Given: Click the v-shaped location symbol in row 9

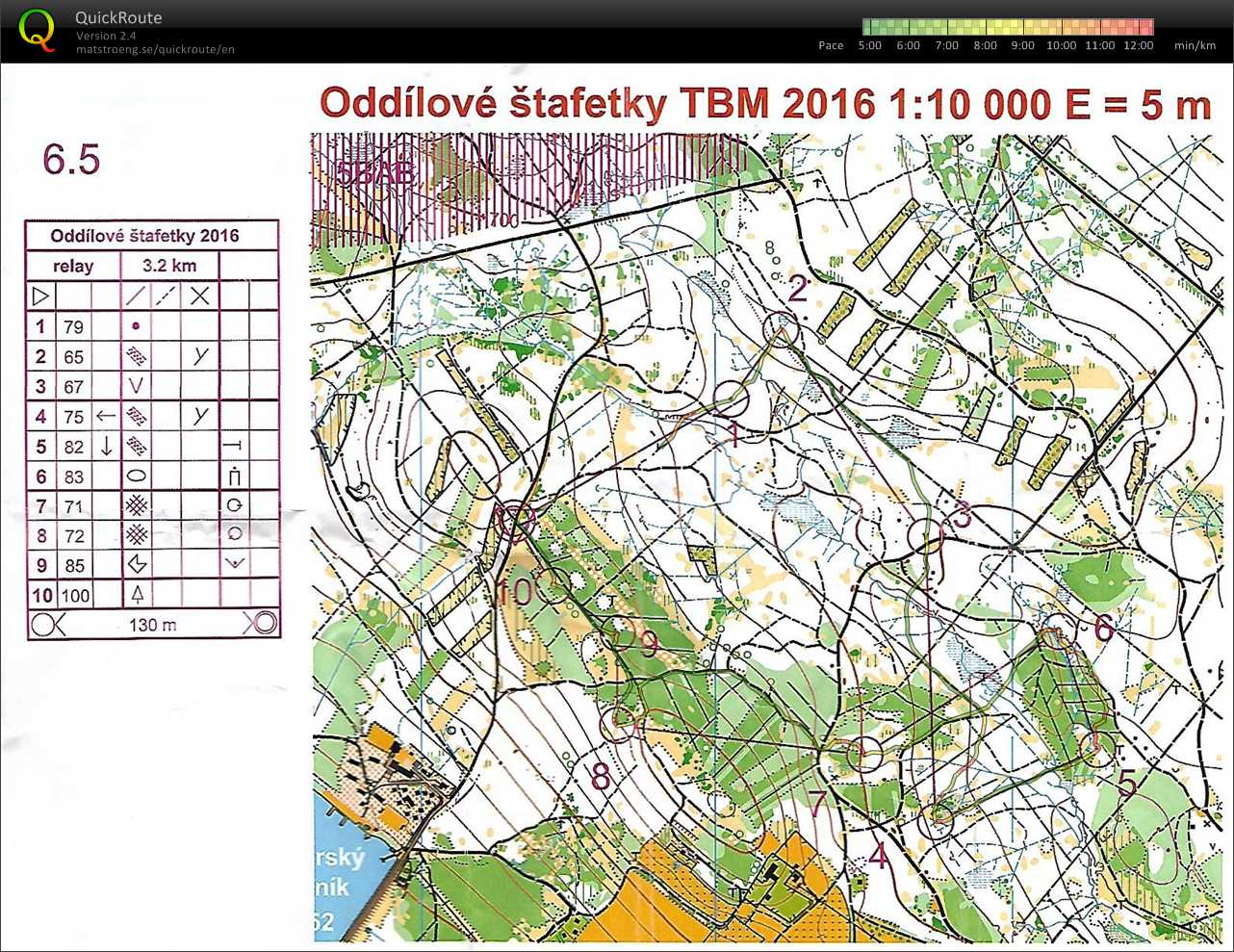Looking at the screenshot, I should pos(234,564).
